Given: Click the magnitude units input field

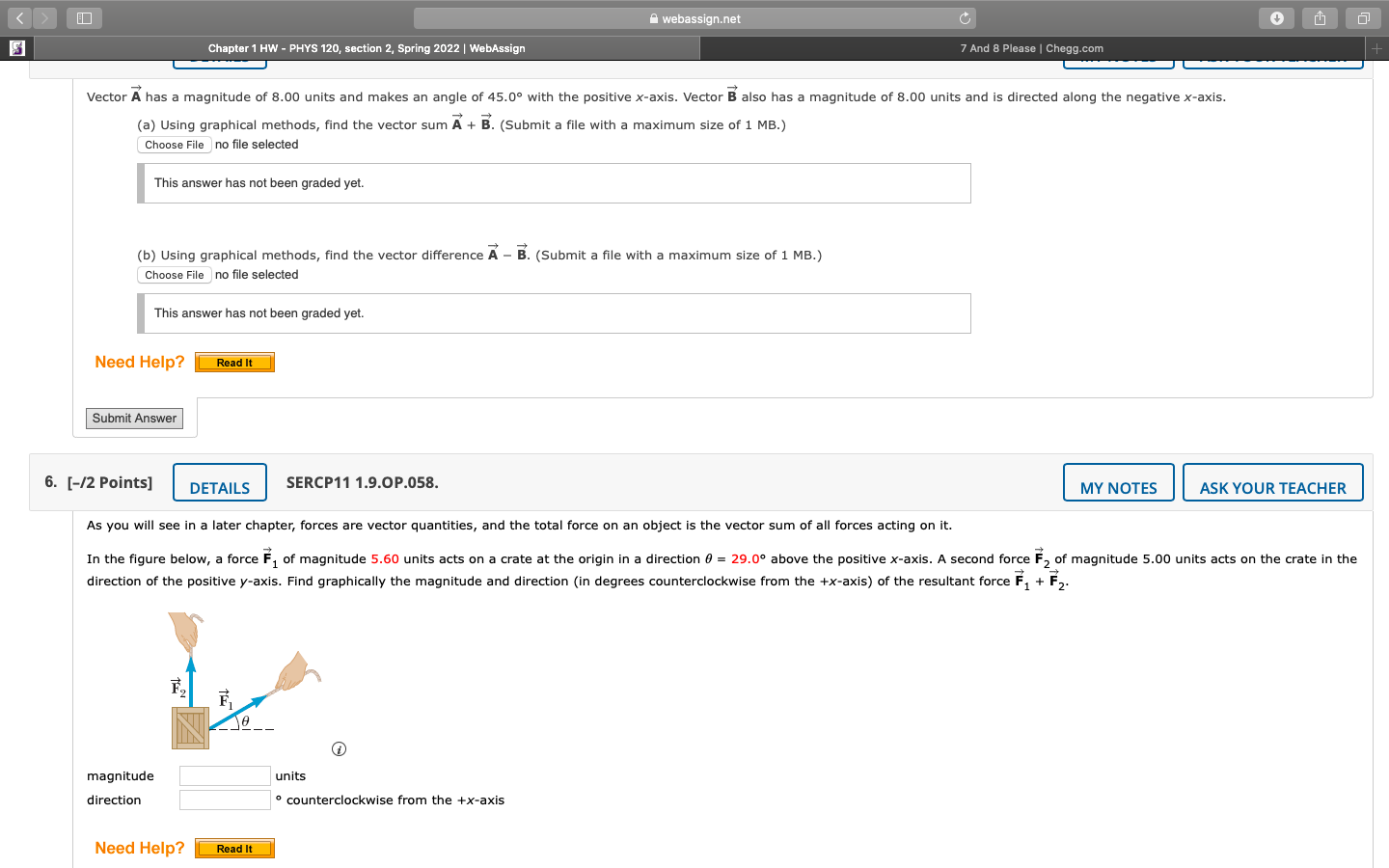Looking at the screenshot, I should [x=225, y=775].
